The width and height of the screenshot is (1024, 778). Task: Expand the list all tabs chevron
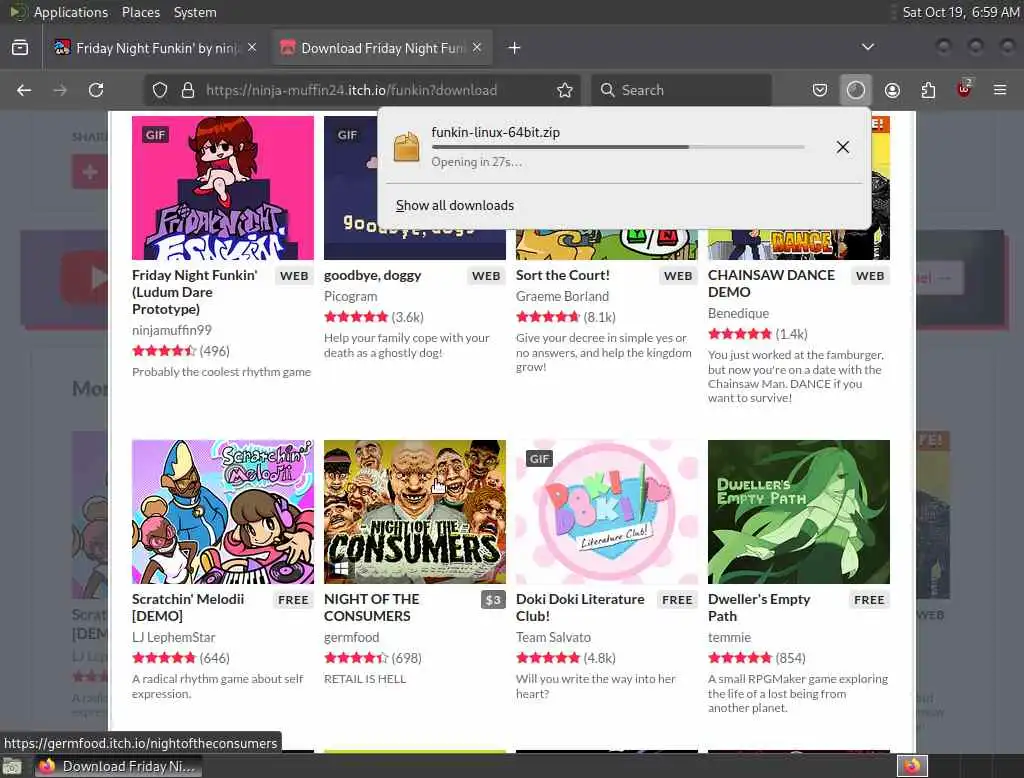coord(867,47)
